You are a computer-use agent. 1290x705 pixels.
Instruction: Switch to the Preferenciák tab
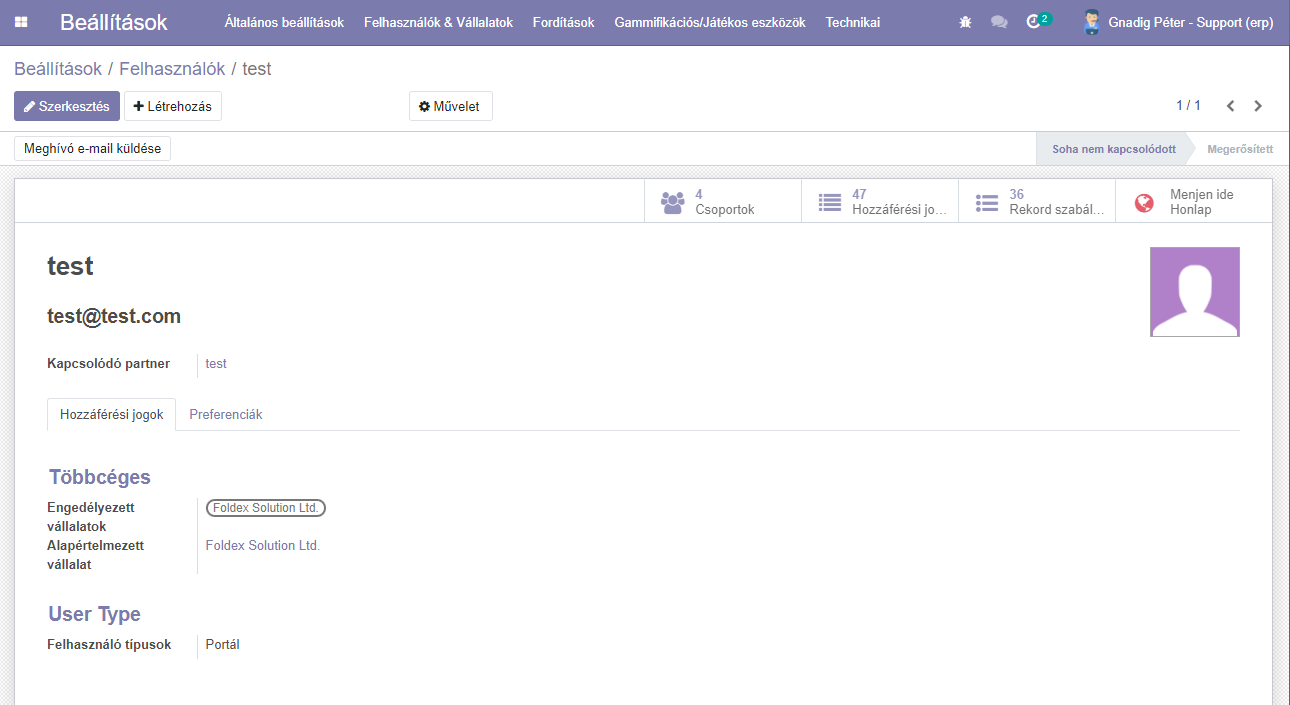click(x=226, y=414)
